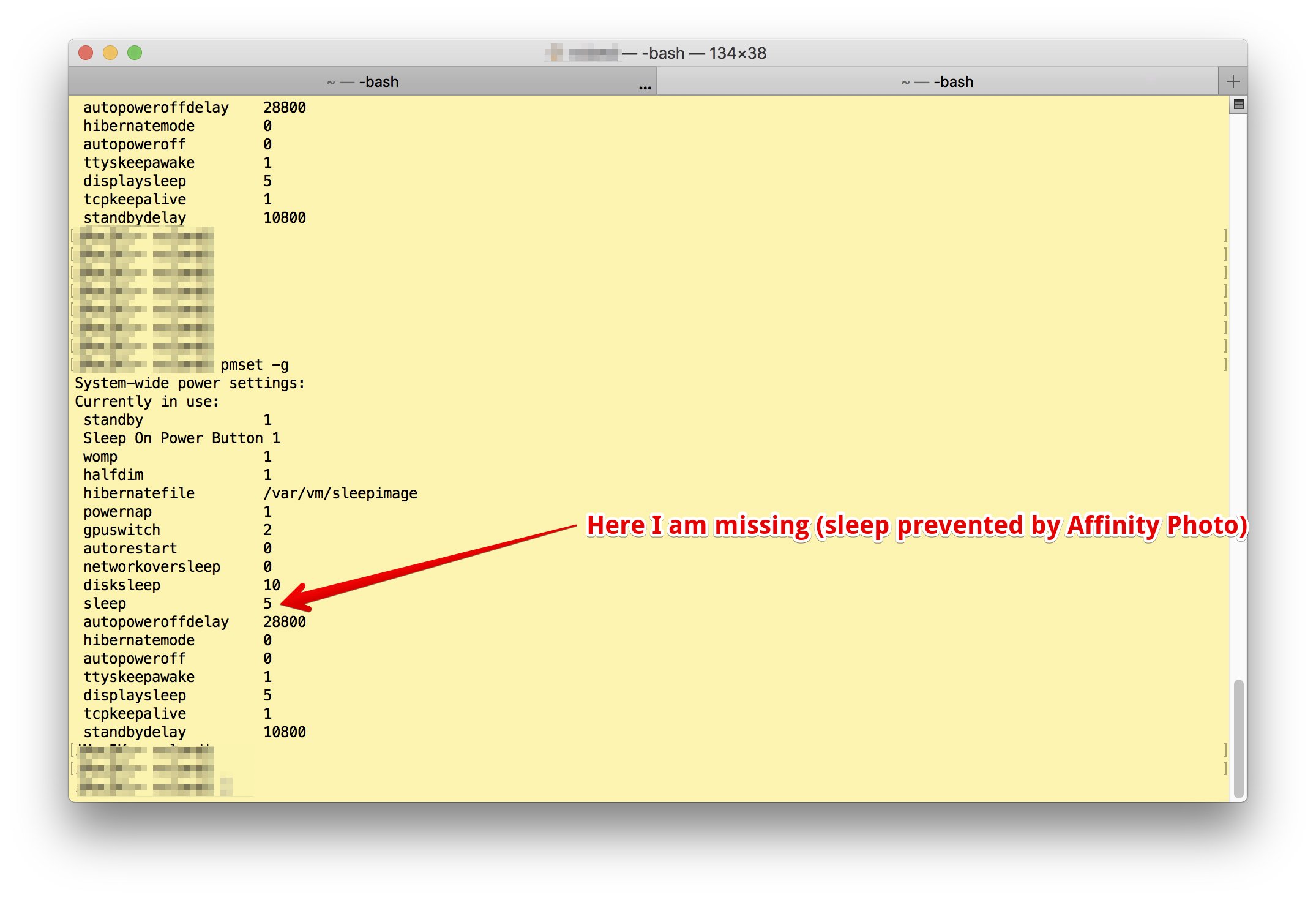The width and height of the screenshot is (1316, 900).
Task: Open a new Terminal tab with the plus icon
Action: 1233,80
